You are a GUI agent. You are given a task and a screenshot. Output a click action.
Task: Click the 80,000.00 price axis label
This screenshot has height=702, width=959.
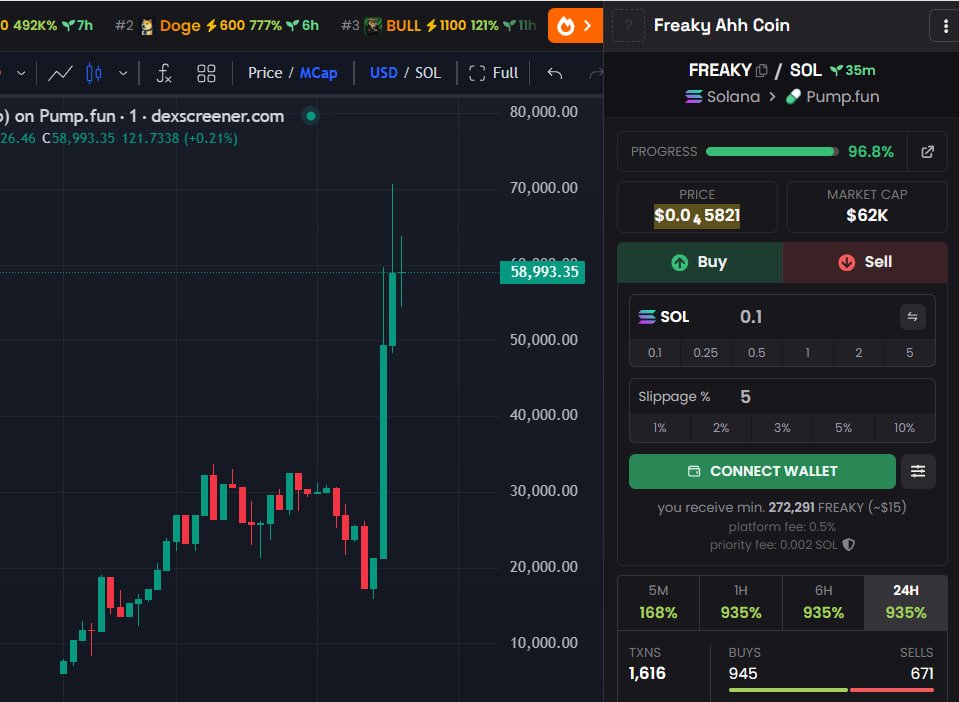click(544, 112)
